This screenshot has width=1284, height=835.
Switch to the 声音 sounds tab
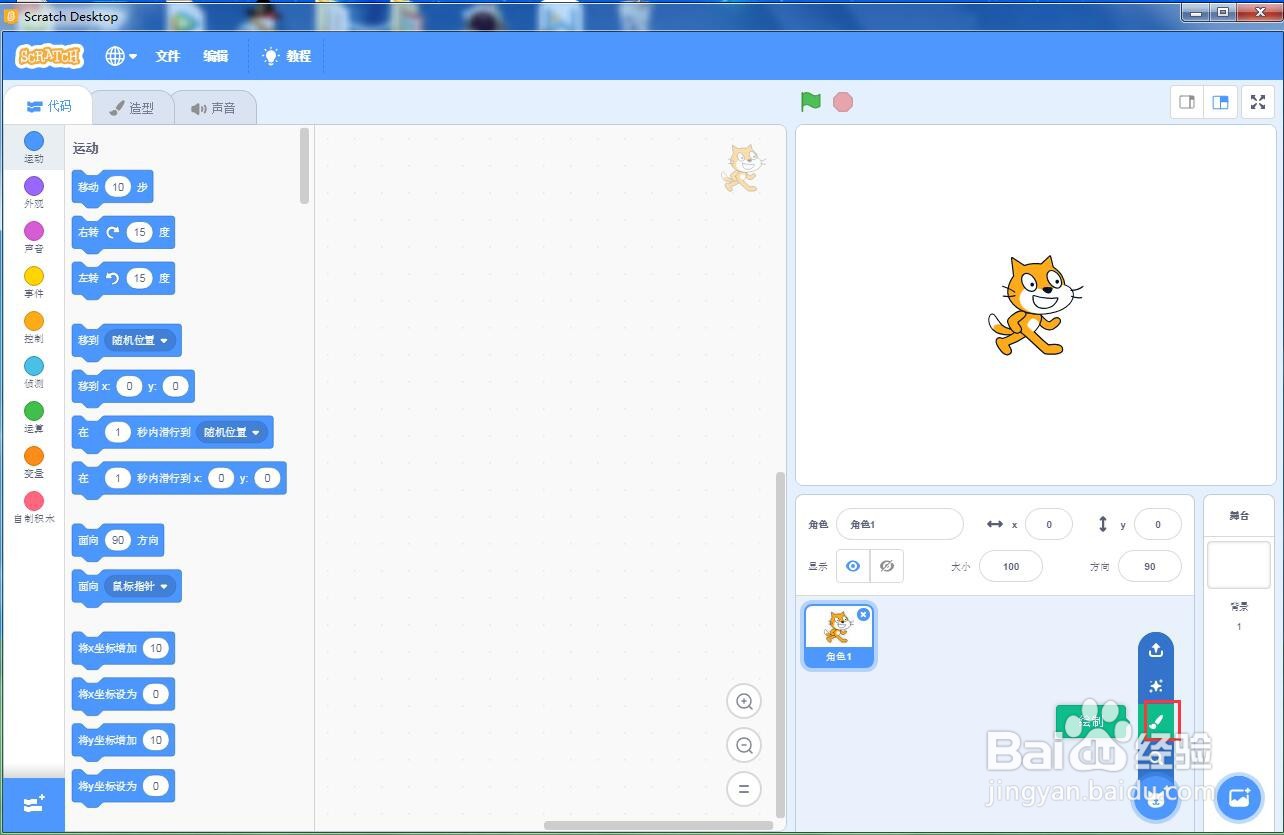point(214,108)
